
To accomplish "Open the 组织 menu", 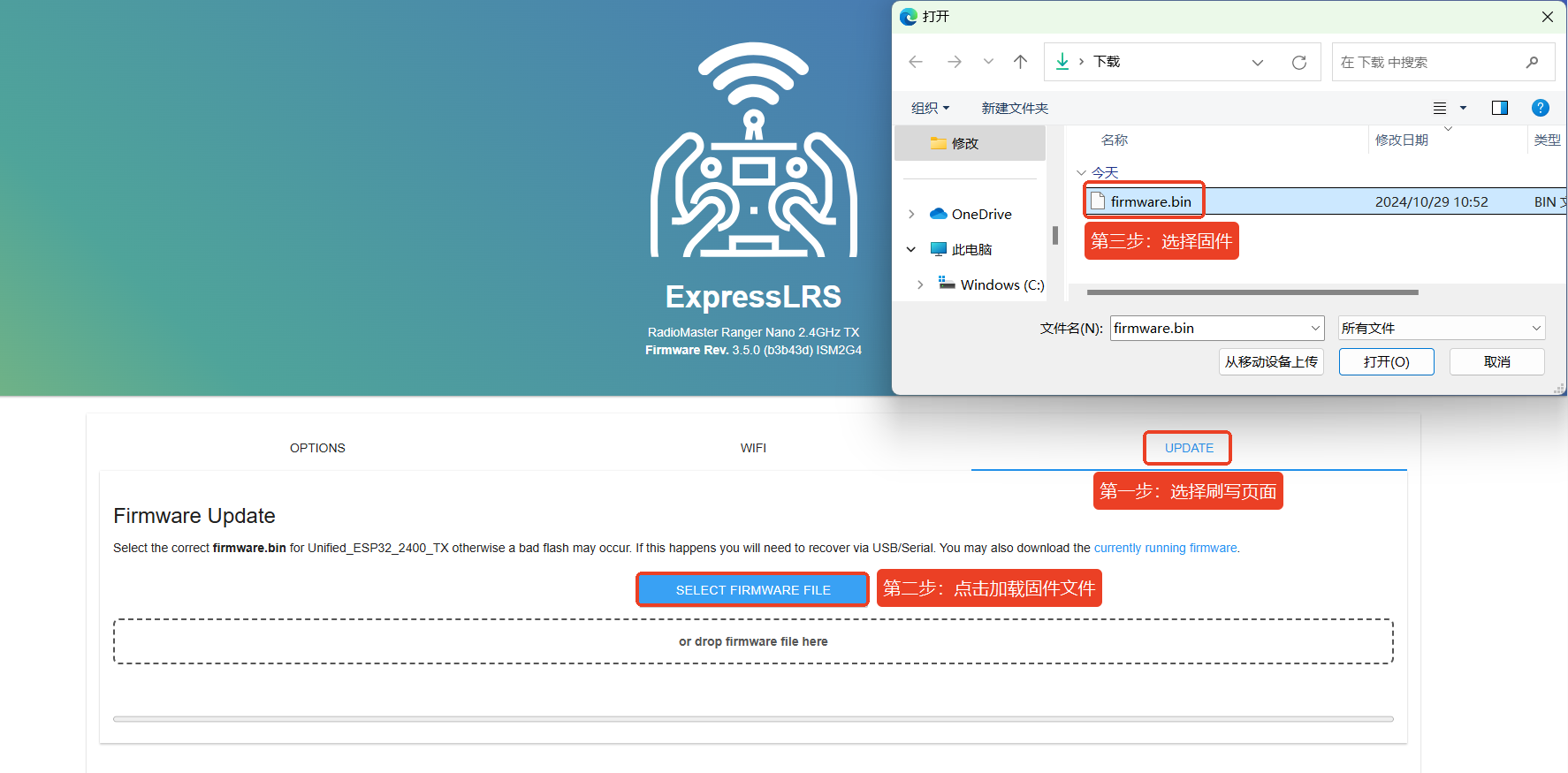I will pos(931,108).
